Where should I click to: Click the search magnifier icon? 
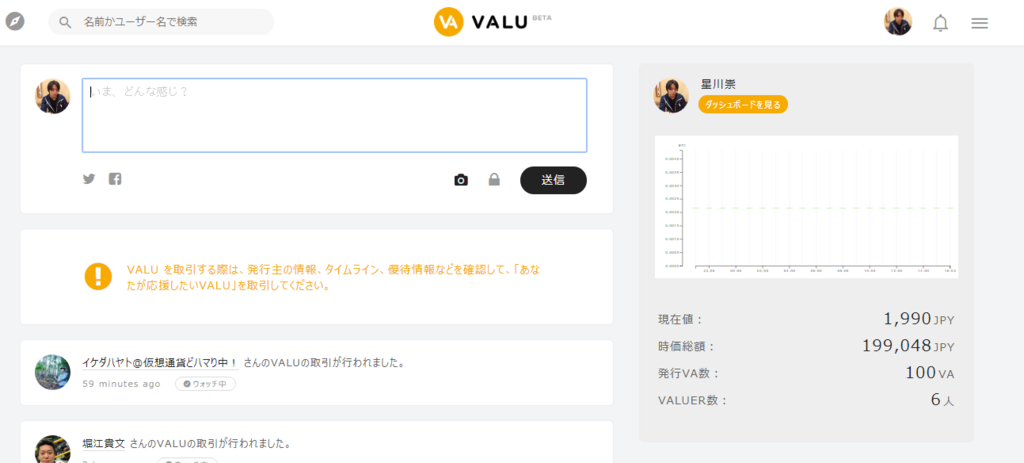[x=65, y=22]
